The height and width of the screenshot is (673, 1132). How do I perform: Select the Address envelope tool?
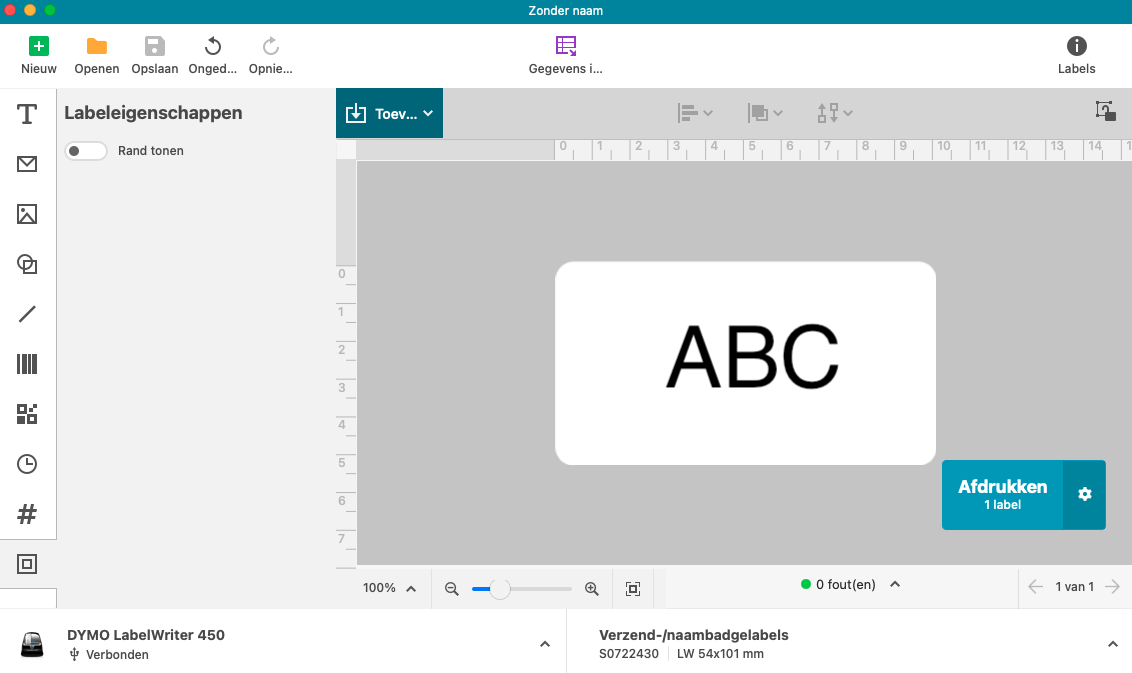(x=27, y=164)
